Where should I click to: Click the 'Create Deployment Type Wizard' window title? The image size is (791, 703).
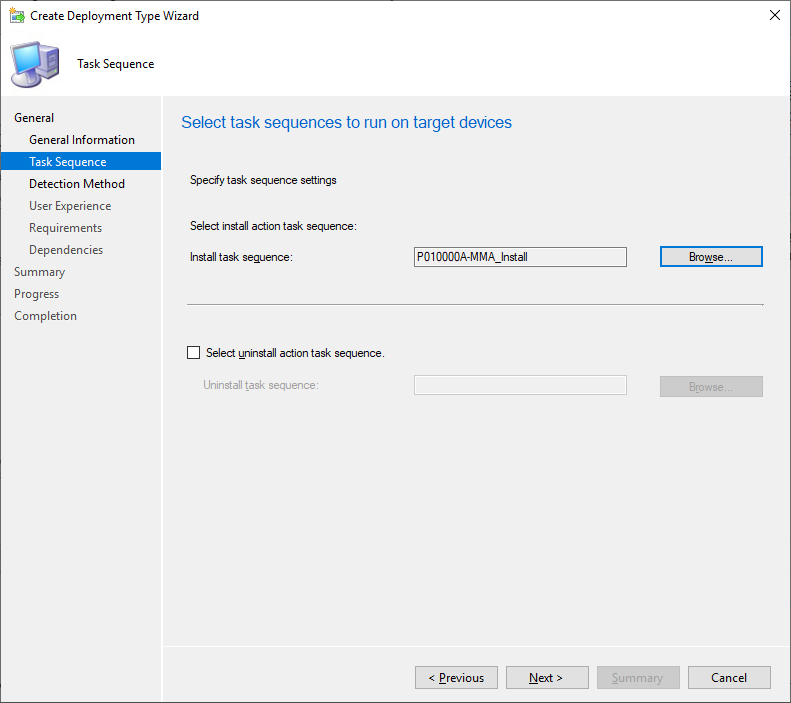coord(115,16)
